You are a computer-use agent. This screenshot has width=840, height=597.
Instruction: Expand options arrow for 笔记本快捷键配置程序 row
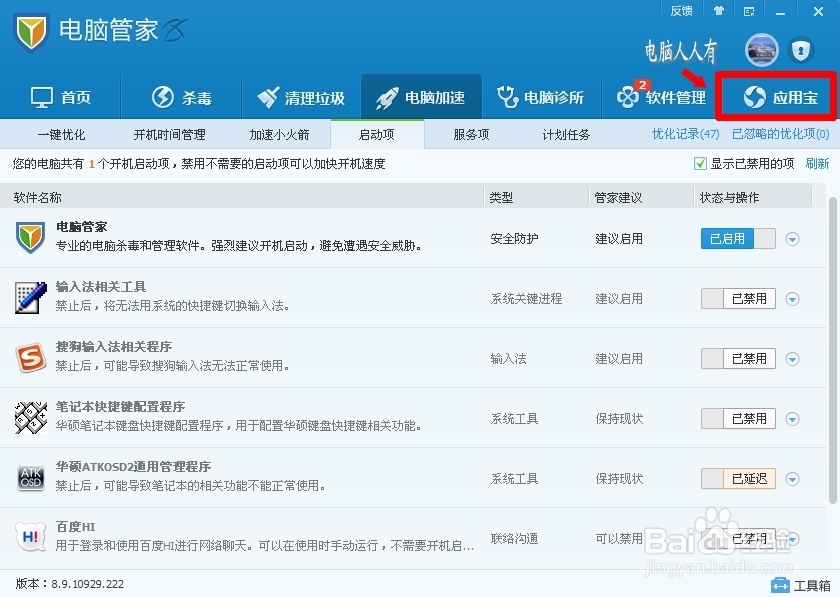point(792,419)
